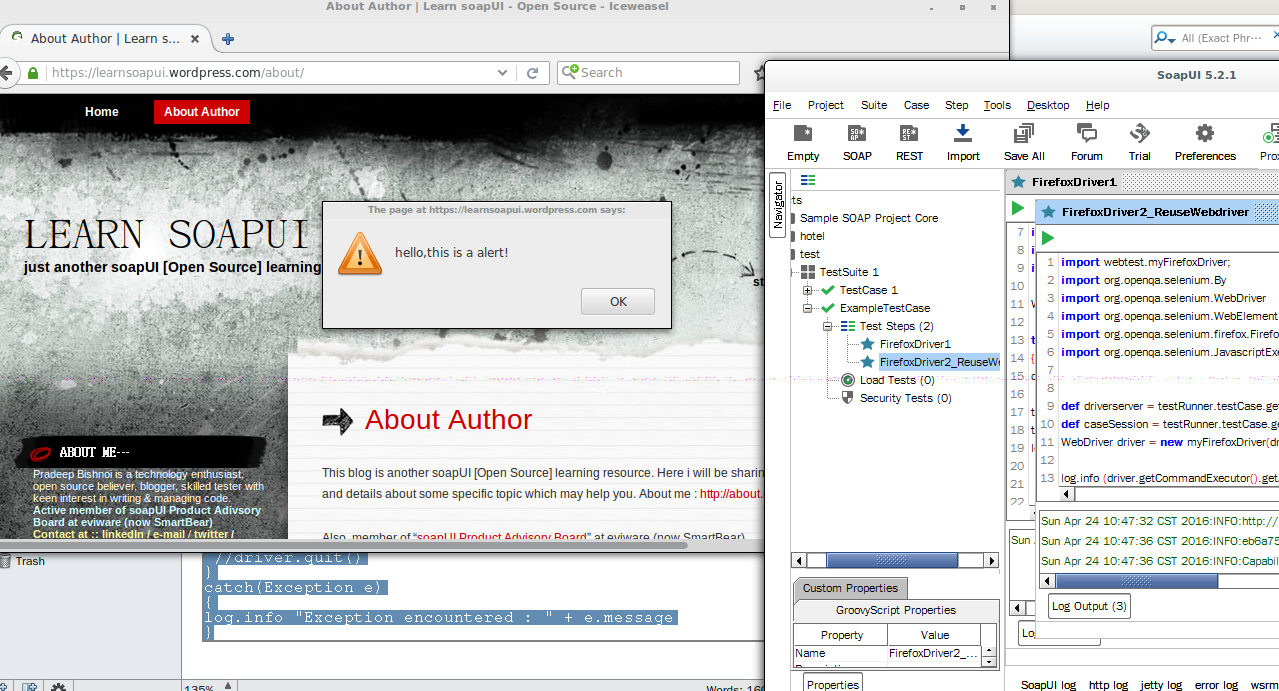
Task: Collapse the Test Steps (2) node
Action: pyautogui.click(x=828, y=326)
